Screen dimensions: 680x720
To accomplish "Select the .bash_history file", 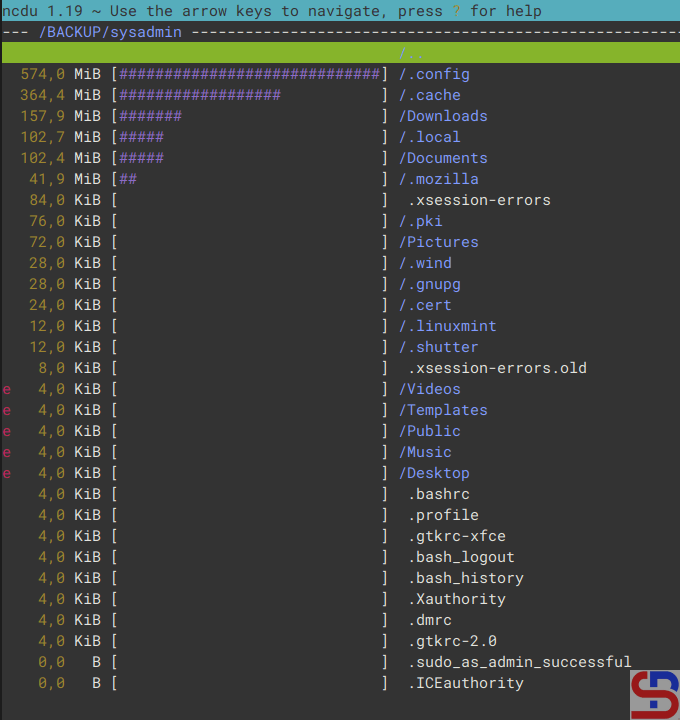I will 465,578.
